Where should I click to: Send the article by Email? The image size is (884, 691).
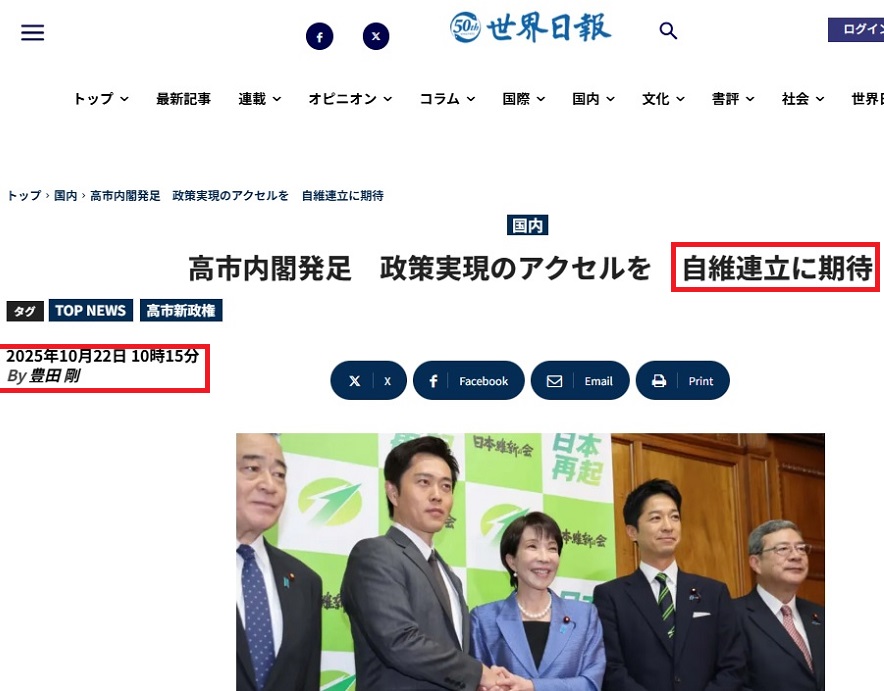(x=580, y=381)
